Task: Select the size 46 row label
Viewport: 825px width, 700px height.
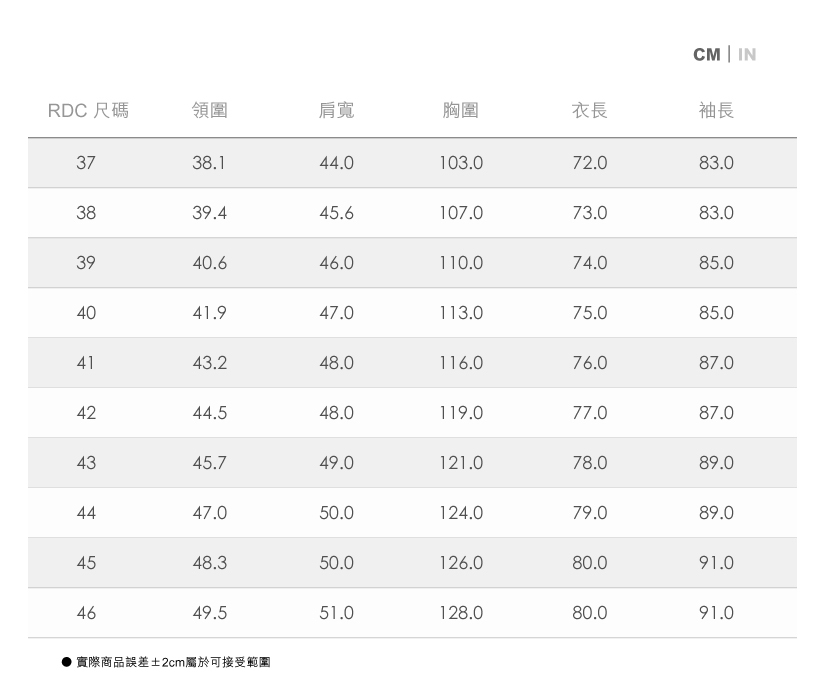Action: tap(86, 613)
